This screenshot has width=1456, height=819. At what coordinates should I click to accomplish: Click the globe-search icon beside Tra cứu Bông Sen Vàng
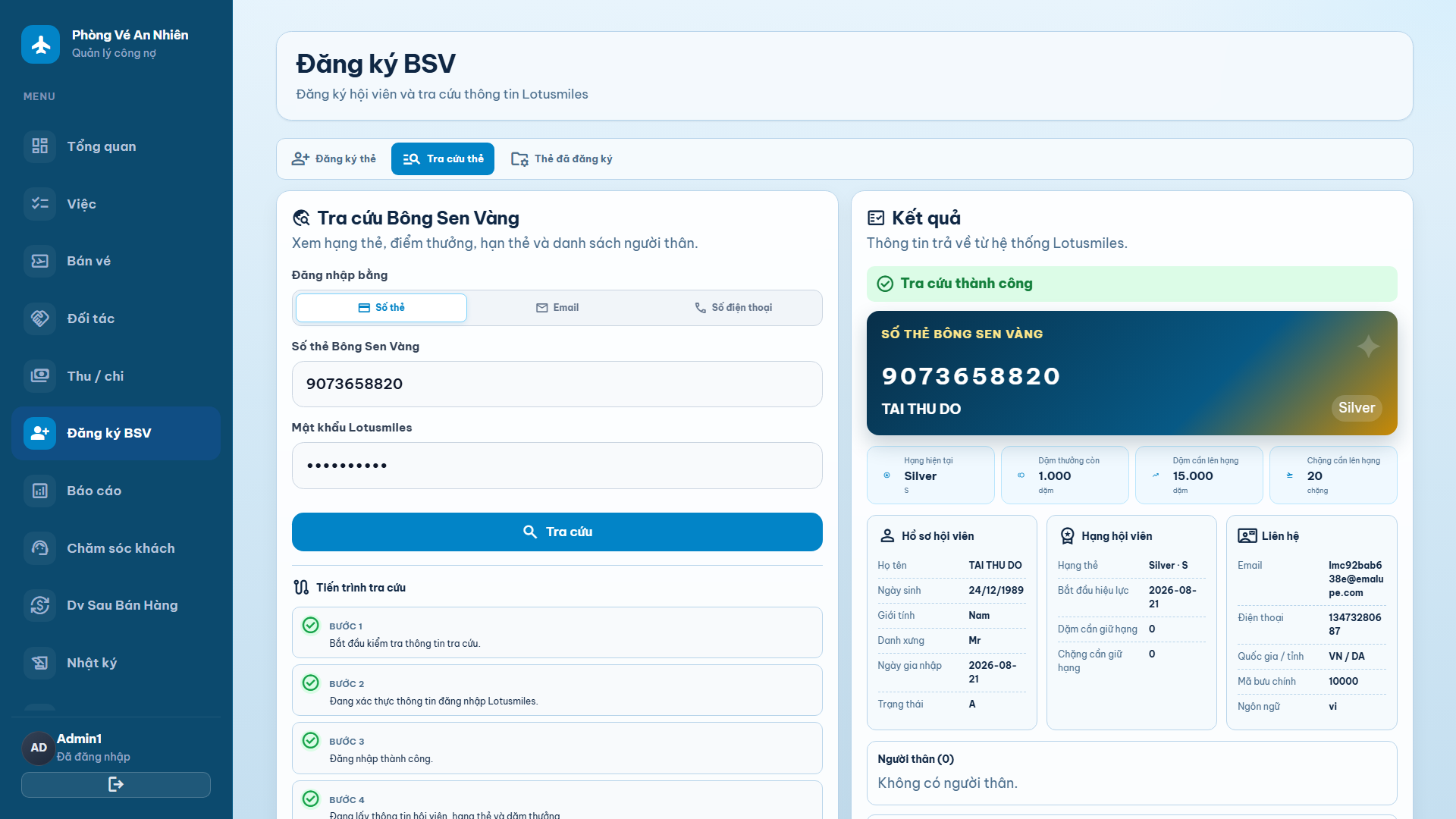(x=301, y=218)
